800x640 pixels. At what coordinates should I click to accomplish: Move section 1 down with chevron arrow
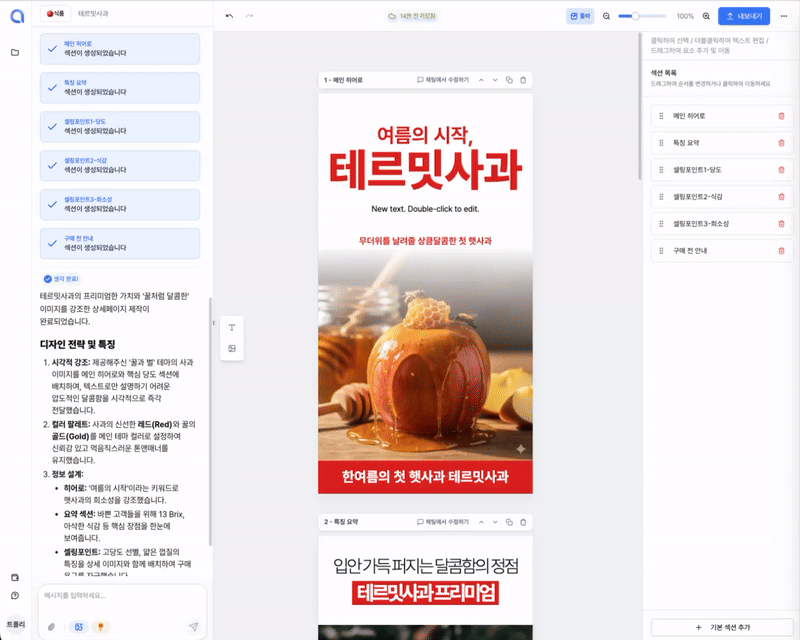pyautogui.click(x=494, y=79)
